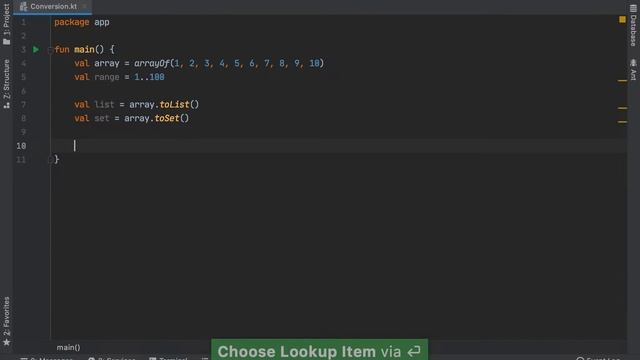Viewport: 640px width, 360px height.
Task: Click the Ant build panel icon
Action: click(633, 62)
